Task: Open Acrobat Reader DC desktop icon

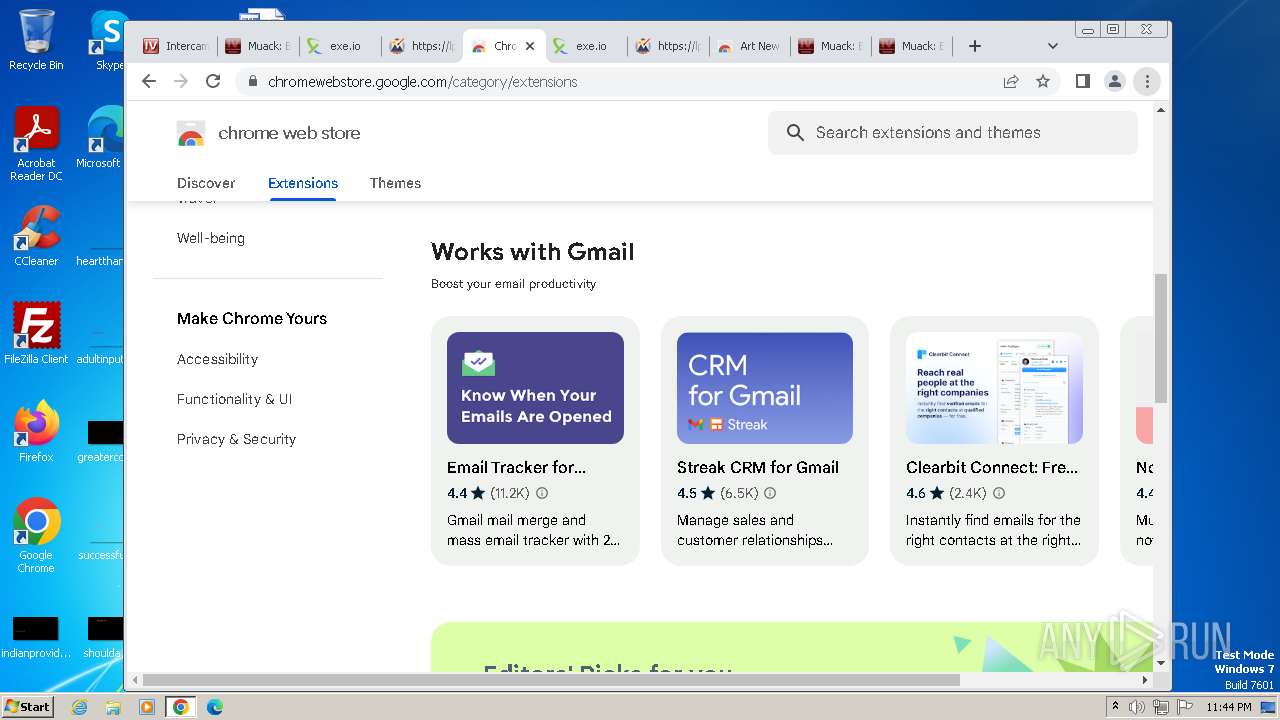Action: (x=36, y=146)
